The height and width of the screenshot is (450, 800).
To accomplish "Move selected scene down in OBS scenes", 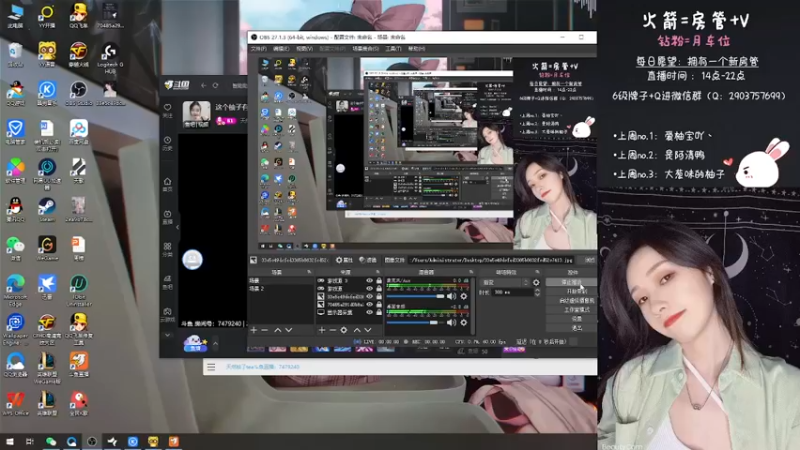I will point(289,330).
